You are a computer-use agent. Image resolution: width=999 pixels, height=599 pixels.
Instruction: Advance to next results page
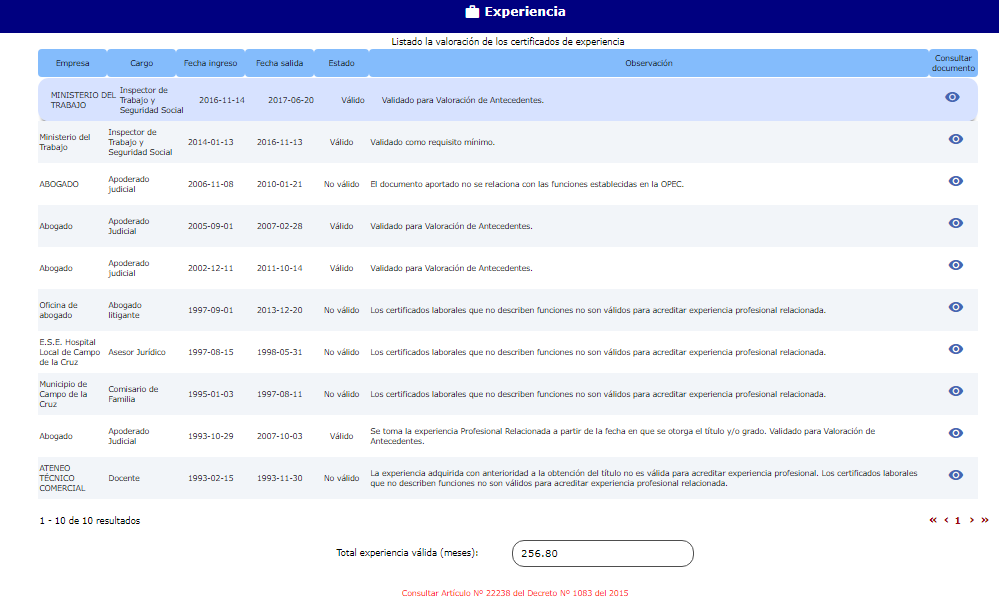[971, 520]
